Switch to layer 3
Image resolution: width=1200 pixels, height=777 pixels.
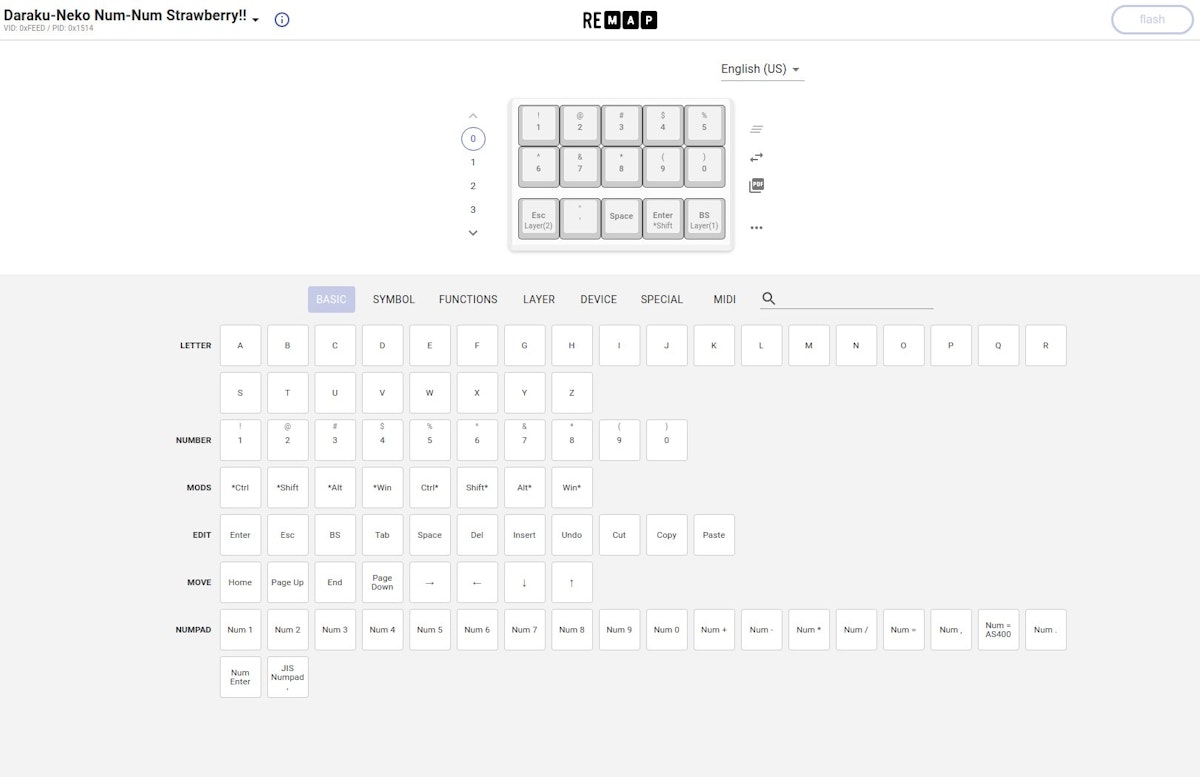(473, 210)
